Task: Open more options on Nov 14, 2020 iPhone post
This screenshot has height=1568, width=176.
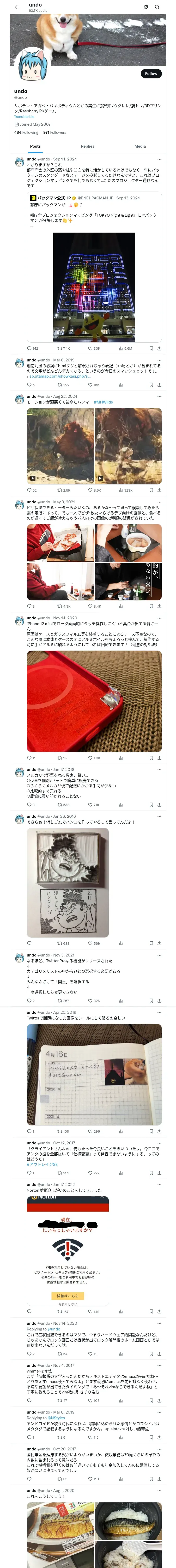Action: coord(160,618)
